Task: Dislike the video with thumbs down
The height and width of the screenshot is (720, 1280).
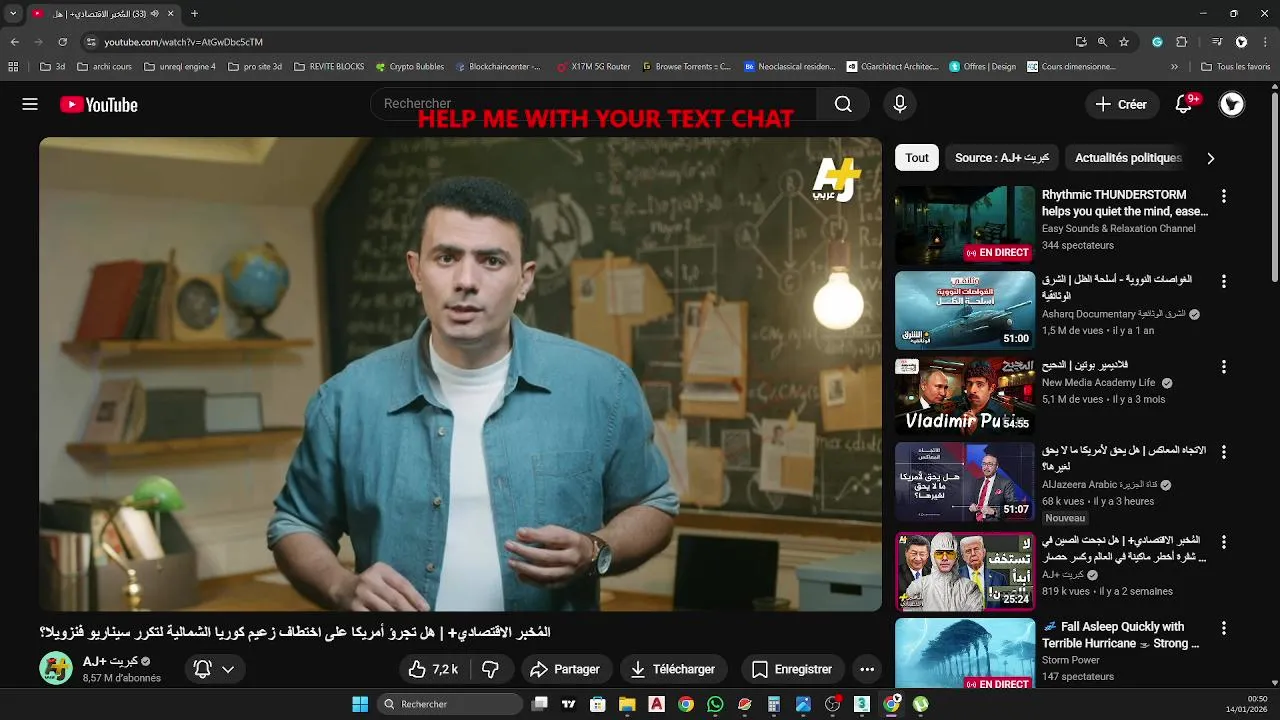Action: pyautogui.click(x=491, y=669)
